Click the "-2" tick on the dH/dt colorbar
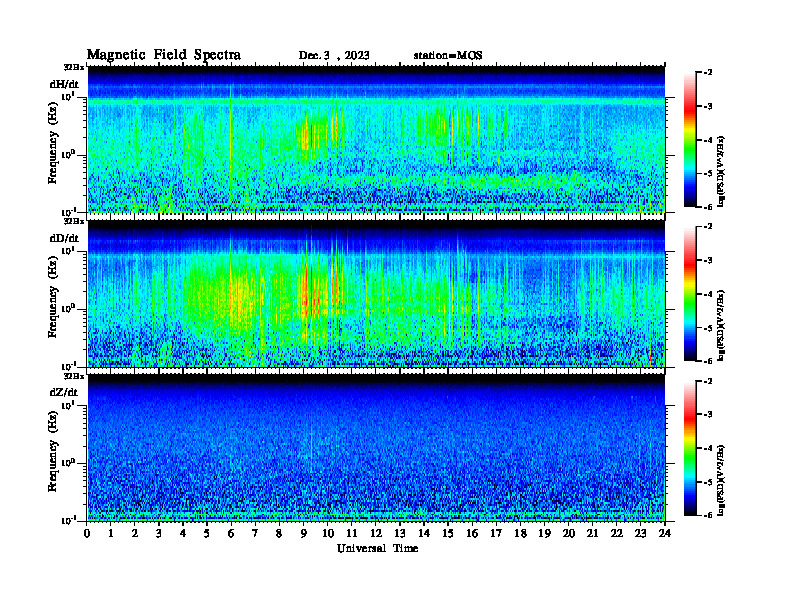The image size is (792, 612). coord(708,73)
